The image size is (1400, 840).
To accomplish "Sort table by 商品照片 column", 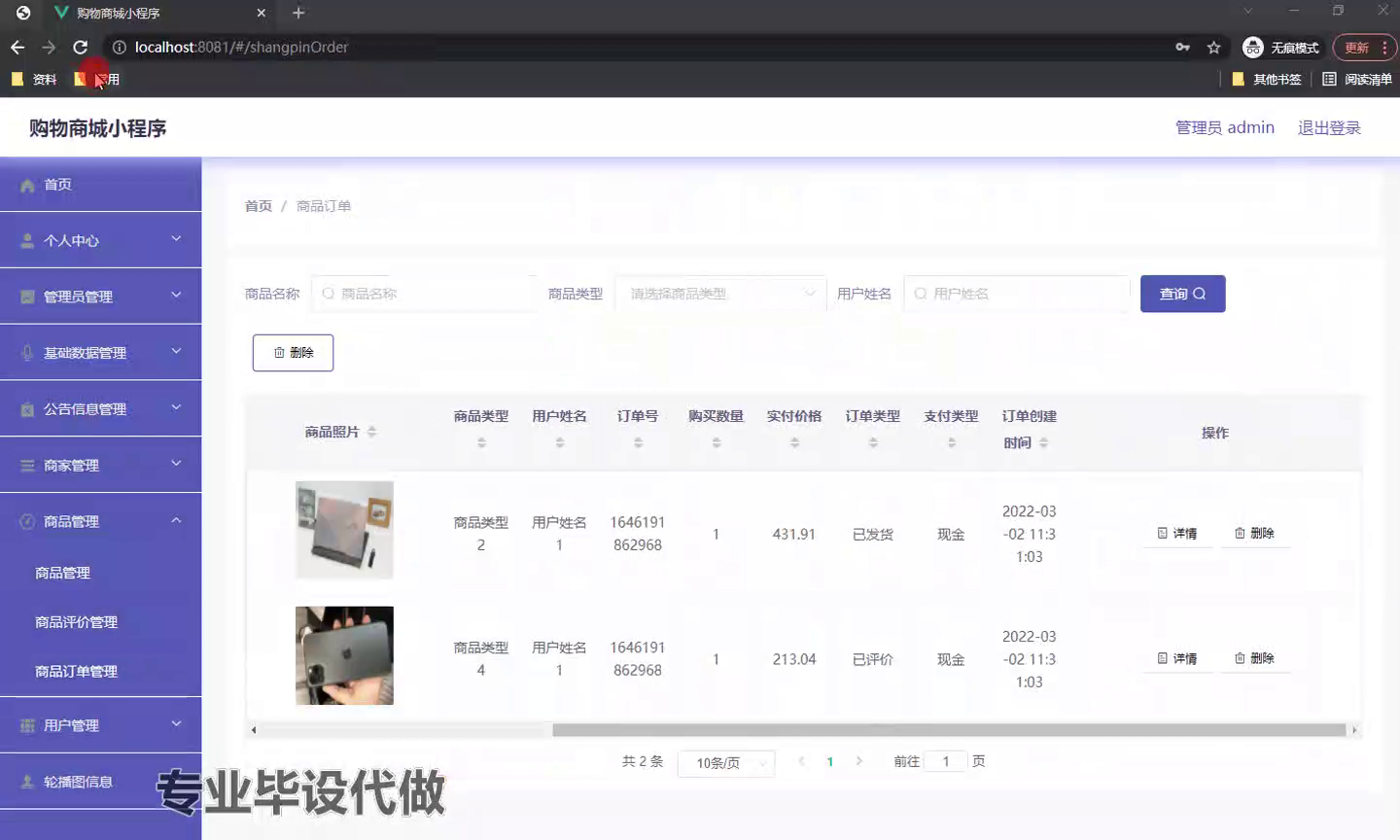I will pyautogui.click(x=372, y=432).
